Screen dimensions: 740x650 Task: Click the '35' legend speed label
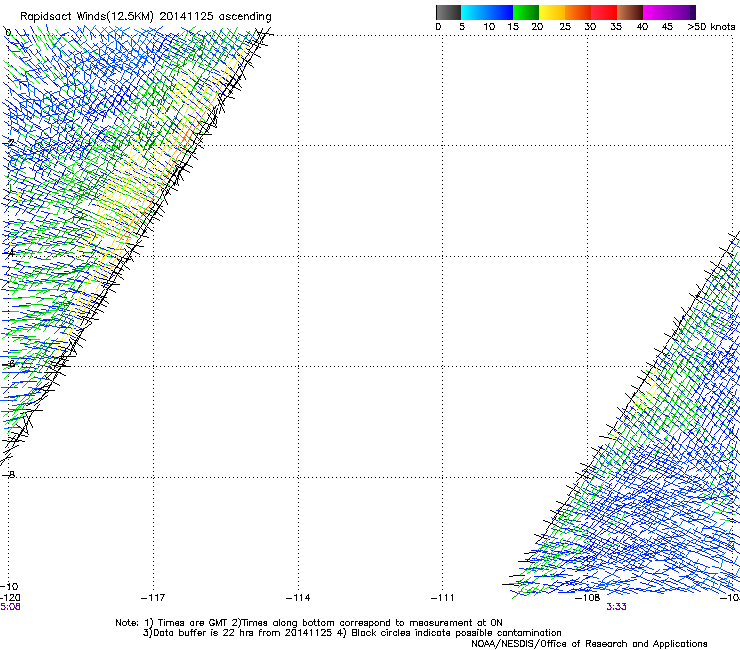[616, 27]
